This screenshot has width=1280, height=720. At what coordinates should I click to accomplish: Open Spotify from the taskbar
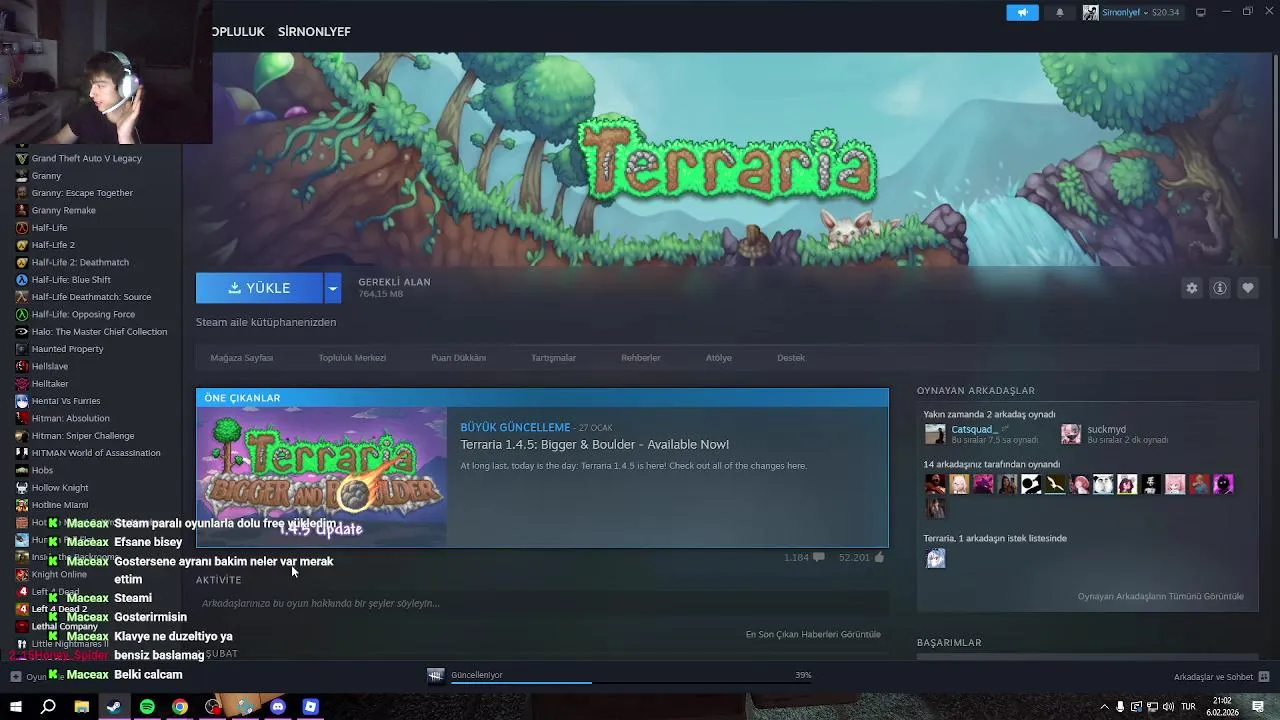pyautogui.click(x=147, y=707)
